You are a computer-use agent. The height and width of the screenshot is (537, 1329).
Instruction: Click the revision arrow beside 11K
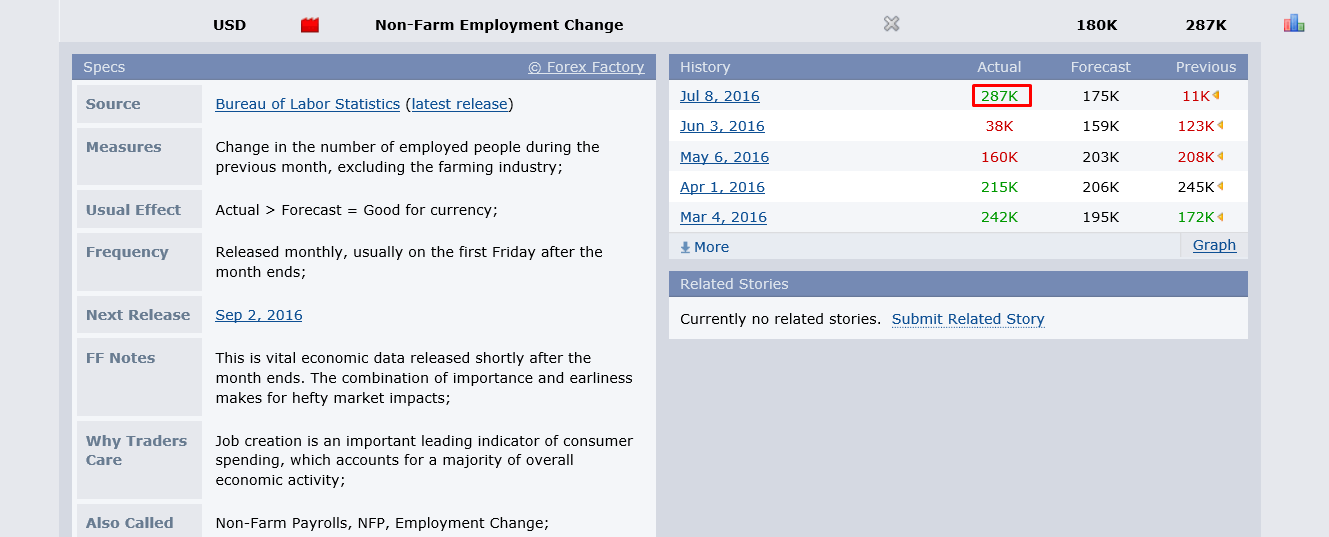(x=1217, y=96)
